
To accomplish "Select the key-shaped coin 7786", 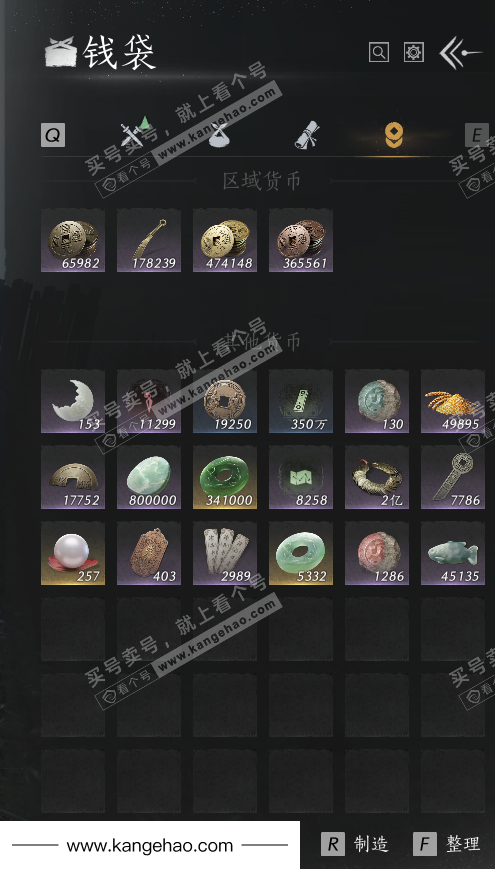I will 453,477.
